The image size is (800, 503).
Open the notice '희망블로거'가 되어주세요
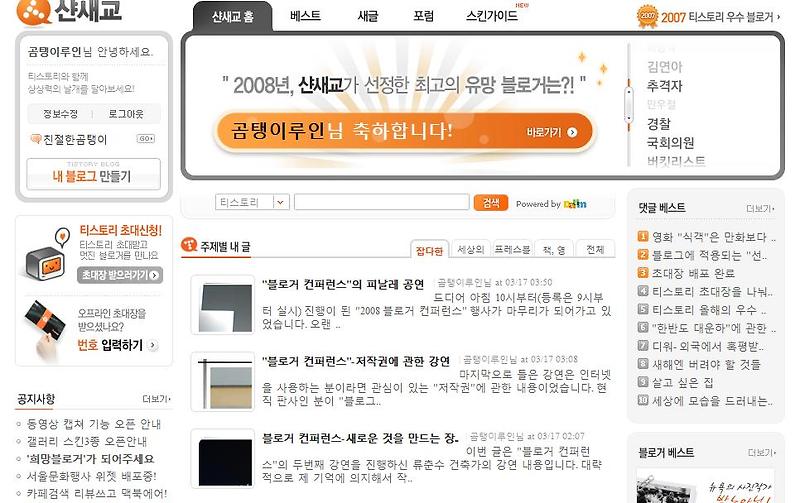pos(90,459)
